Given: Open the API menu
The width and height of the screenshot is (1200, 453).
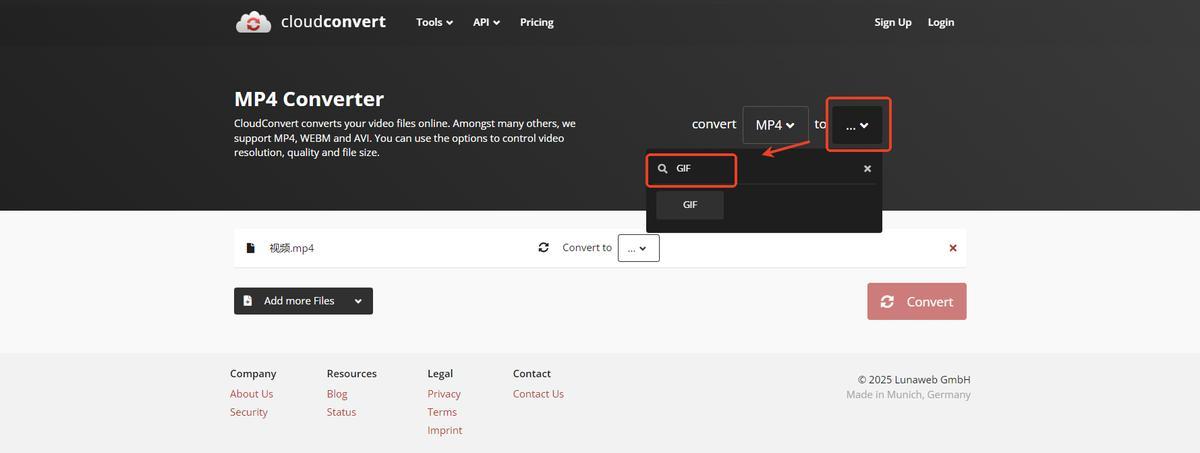Looking at the screenshot, I should 486,22.
